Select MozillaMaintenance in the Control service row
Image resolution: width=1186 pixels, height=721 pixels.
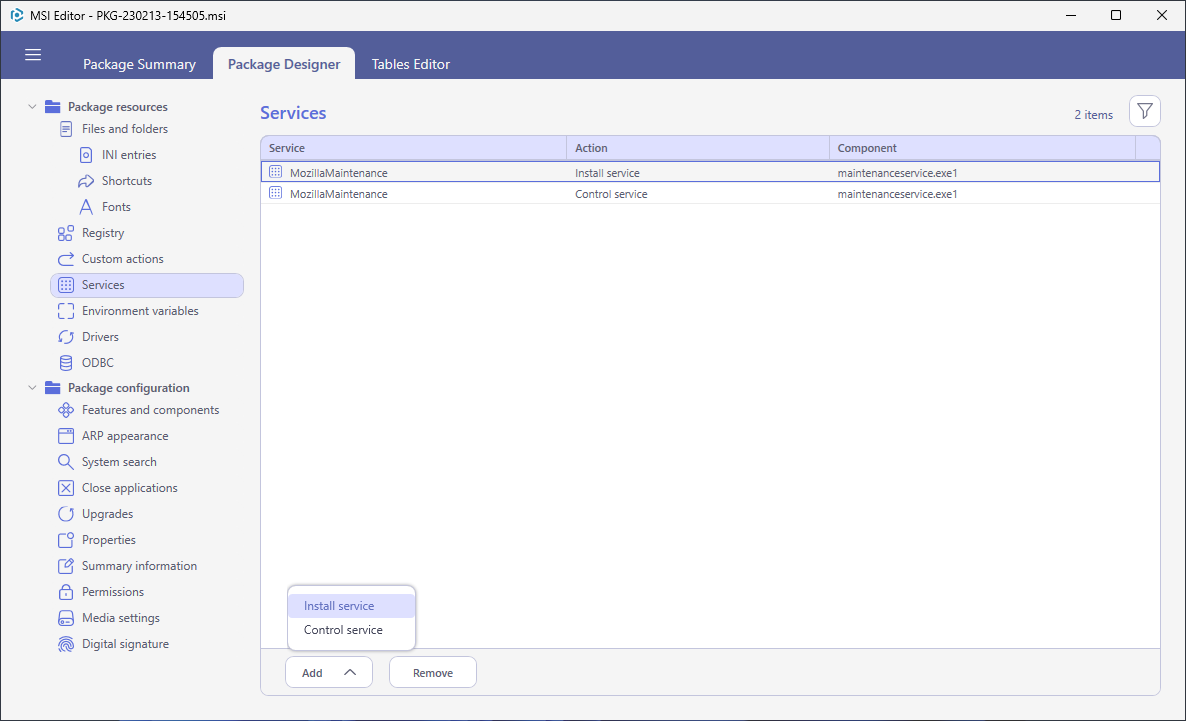coord(338,194)
